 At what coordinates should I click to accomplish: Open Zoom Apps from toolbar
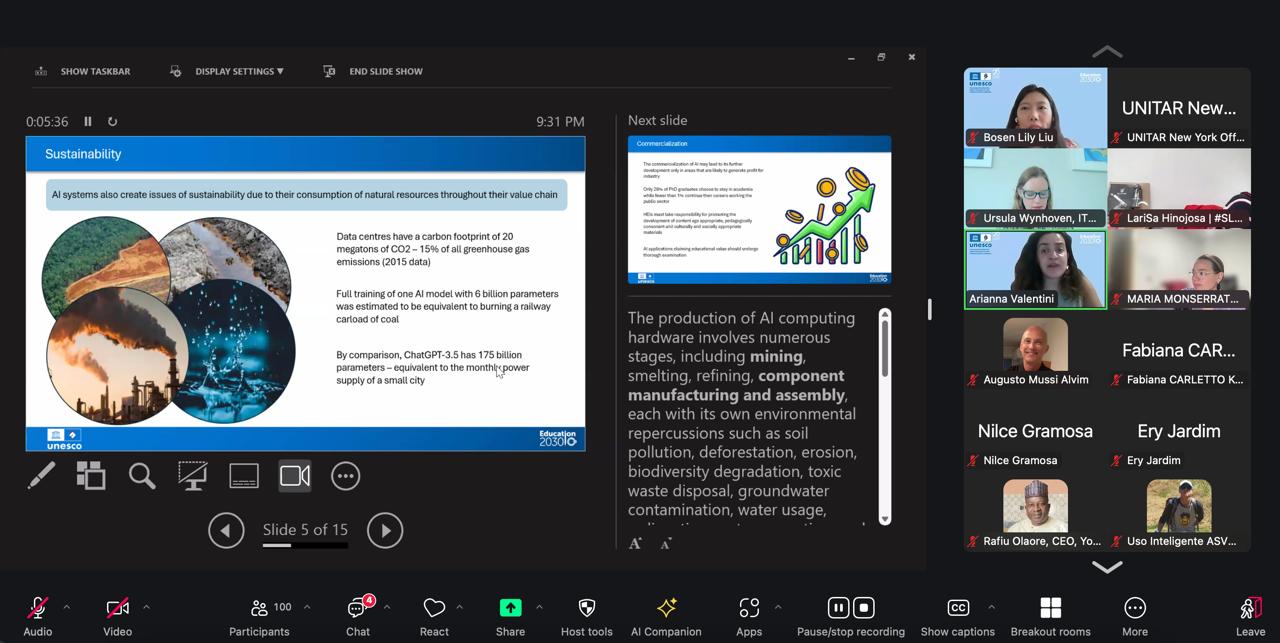coord(749,616)
